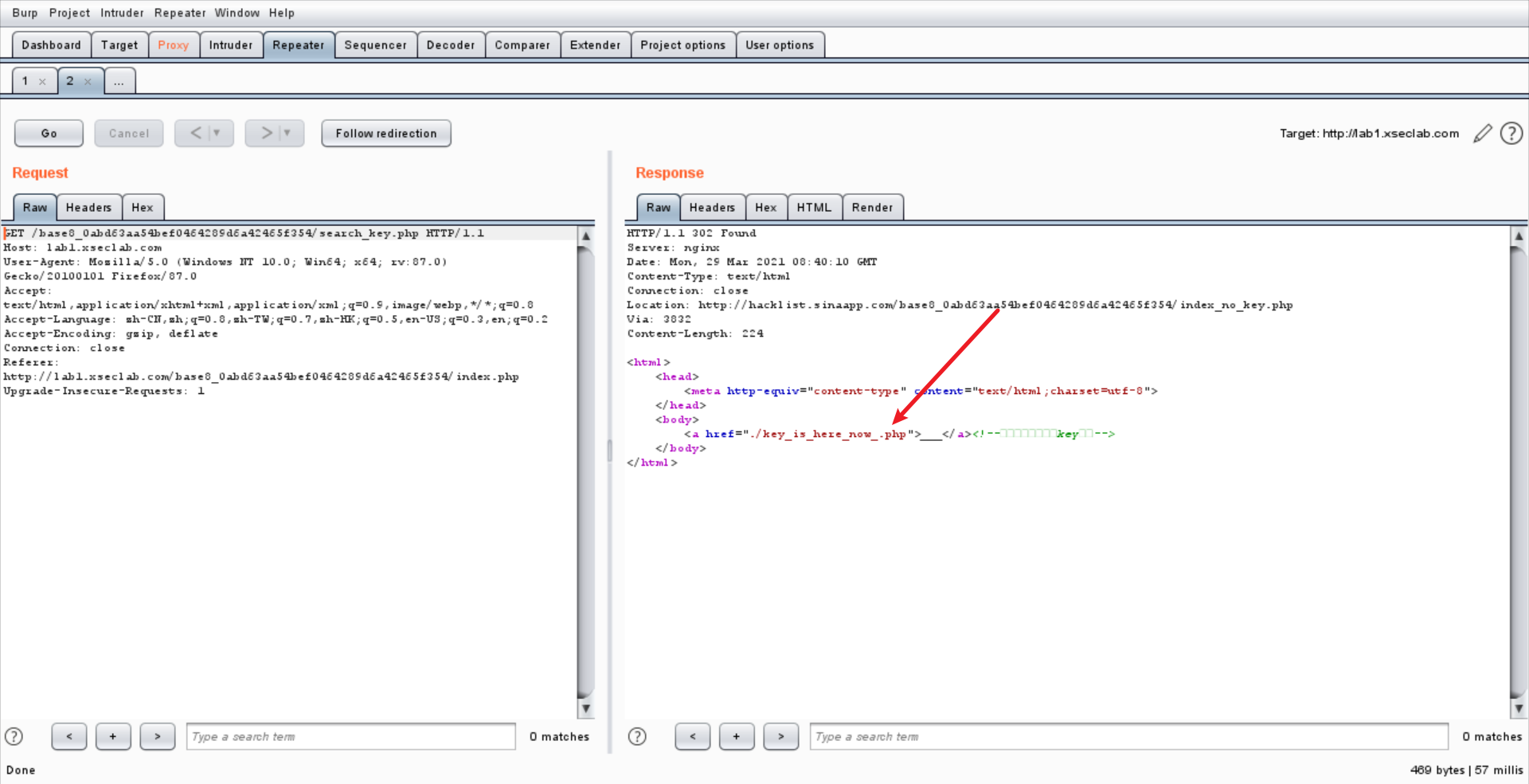Open the Burp menu
The height and width of the screenshot is (784, 1529).
click(x=25, y=13)
